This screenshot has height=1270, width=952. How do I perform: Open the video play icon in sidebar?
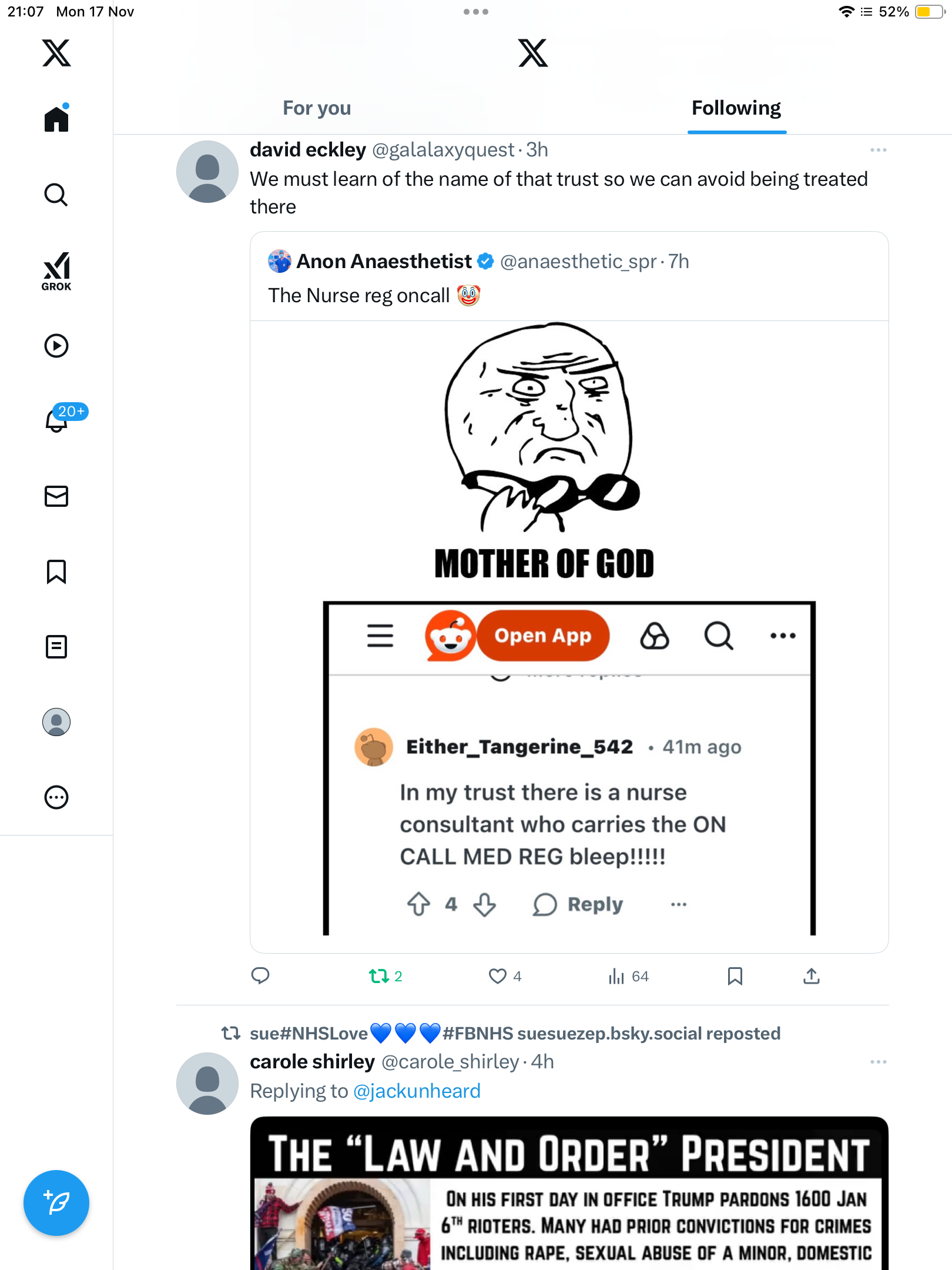[x=56, y=346]
